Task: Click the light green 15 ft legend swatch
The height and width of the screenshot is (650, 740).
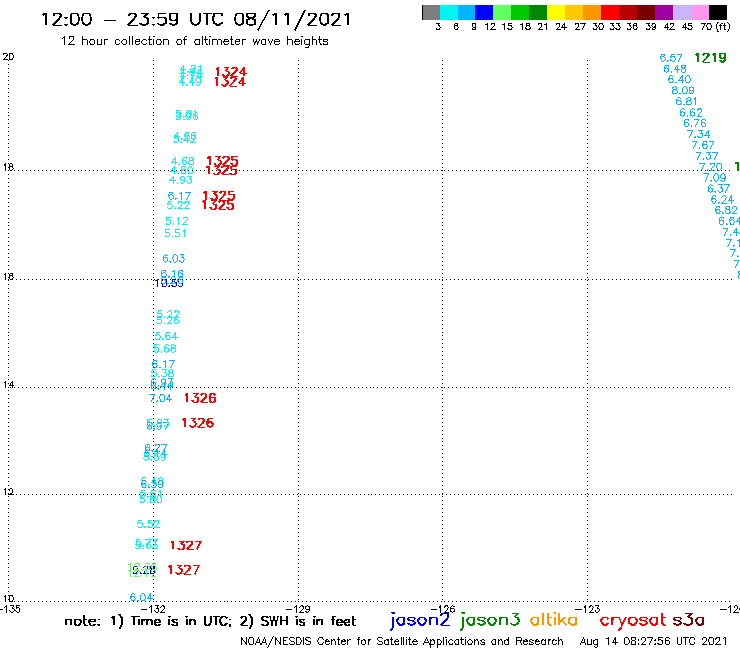Action: [502, 13]
